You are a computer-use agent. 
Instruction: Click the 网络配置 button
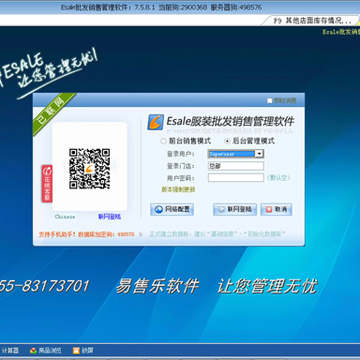pos(172,209)
